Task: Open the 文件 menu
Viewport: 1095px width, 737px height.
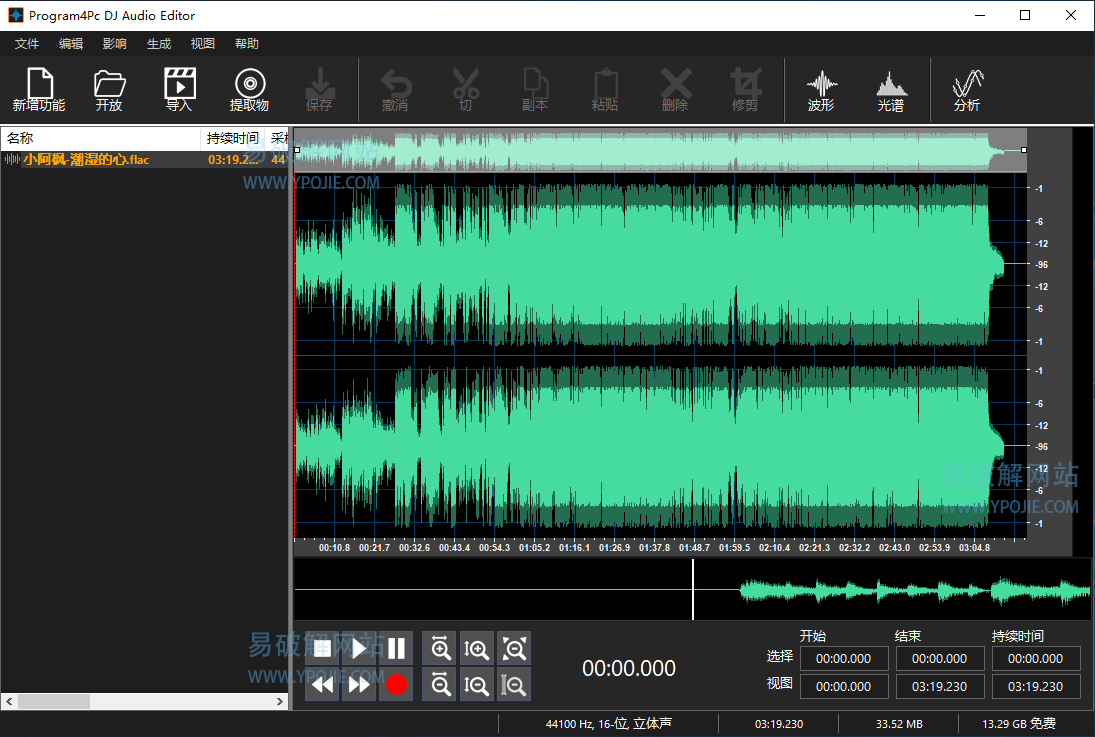Action: tap(27, 44)
